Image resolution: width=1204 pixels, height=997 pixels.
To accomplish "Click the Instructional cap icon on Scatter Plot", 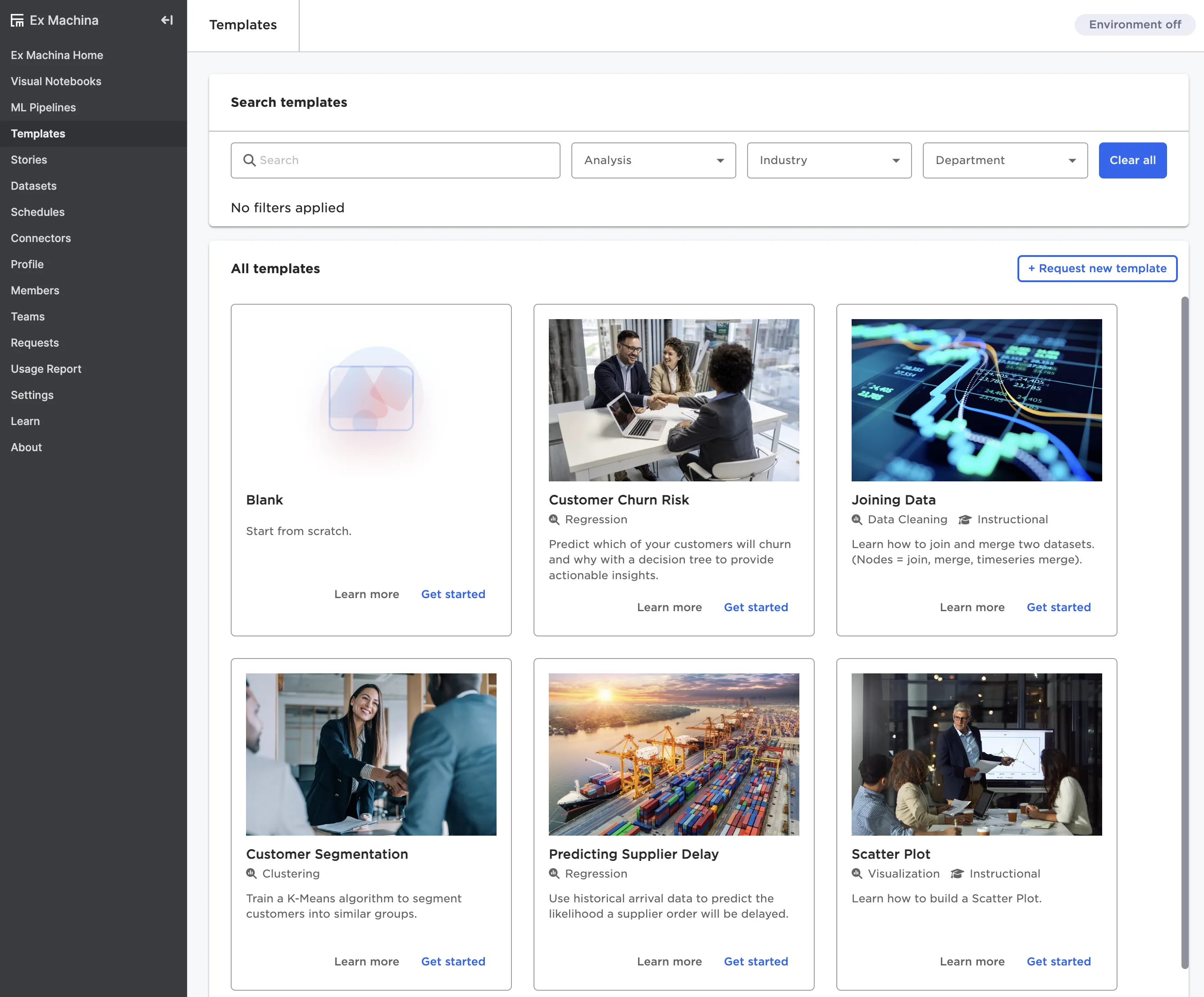I will click(957, 873).
